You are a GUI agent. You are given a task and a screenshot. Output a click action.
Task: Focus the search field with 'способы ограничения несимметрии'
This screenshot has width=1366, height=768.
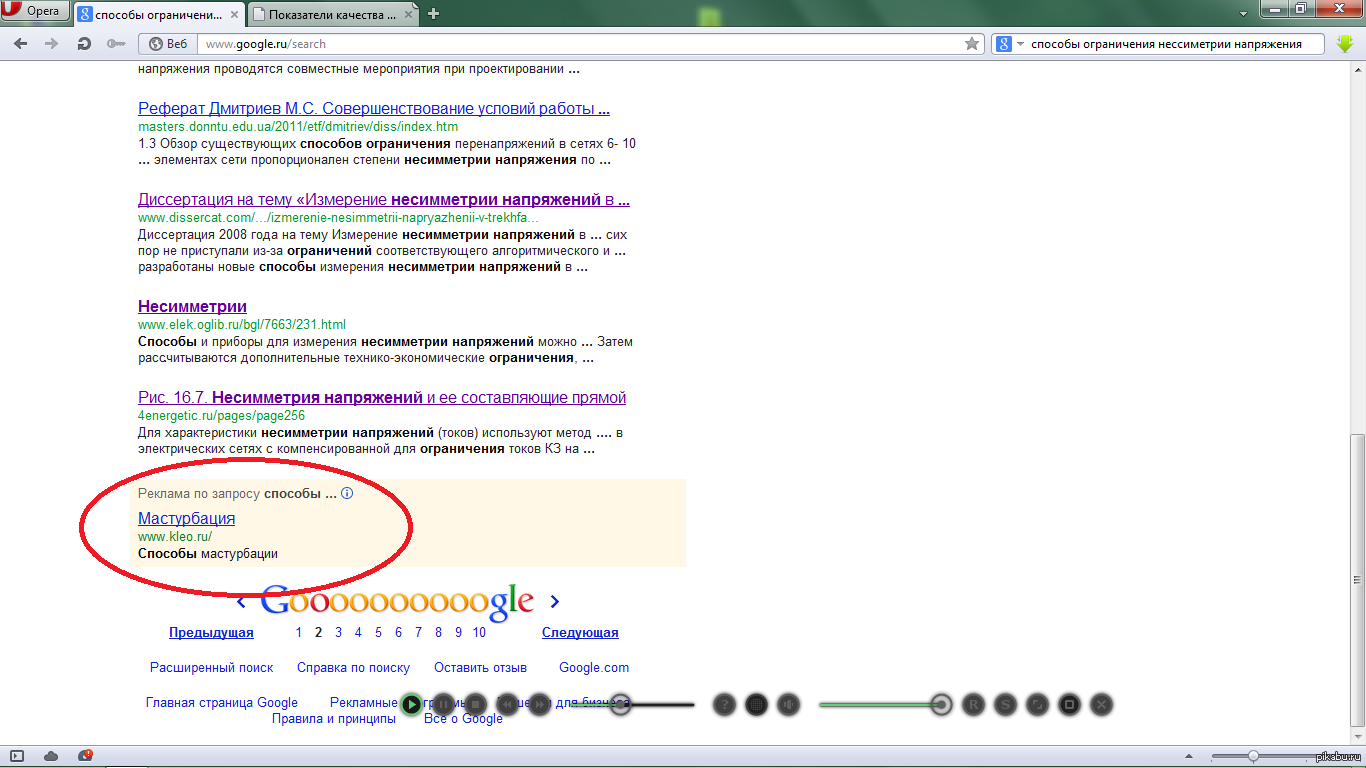(1175, 44)
